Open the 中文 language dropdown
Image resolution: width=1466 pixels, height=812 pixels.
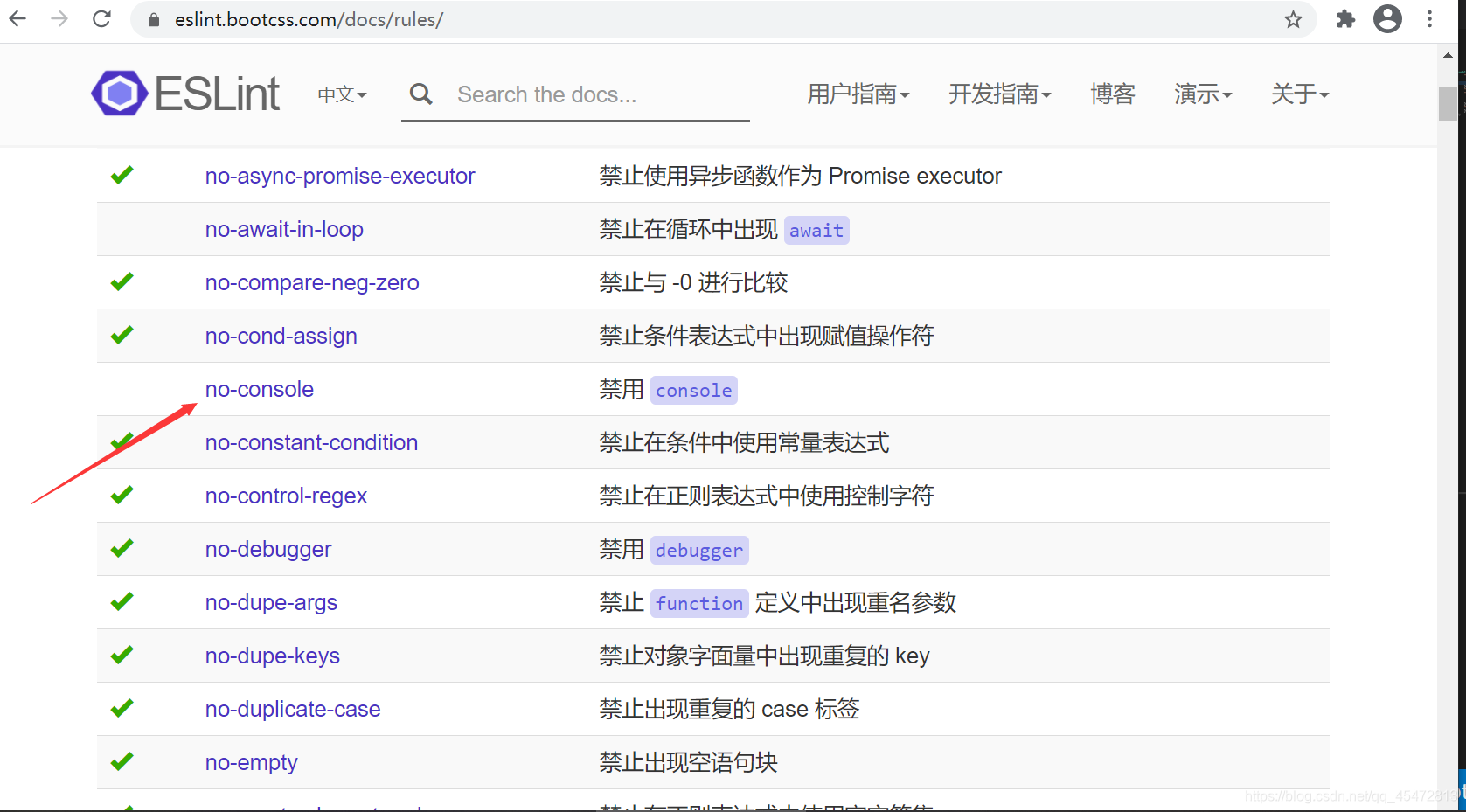pyautogui.click(x=342, y=94)
